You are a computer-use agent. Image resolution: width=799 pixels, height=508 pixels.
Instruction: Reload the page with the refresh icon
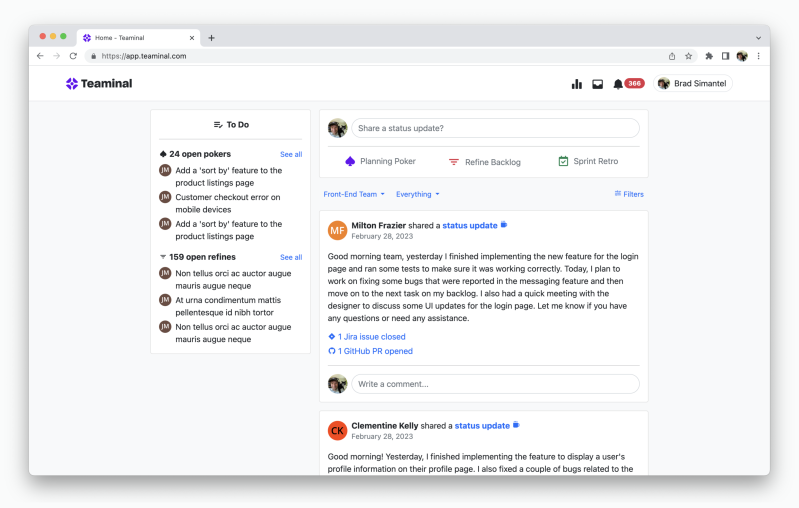(x=73, y=56)
